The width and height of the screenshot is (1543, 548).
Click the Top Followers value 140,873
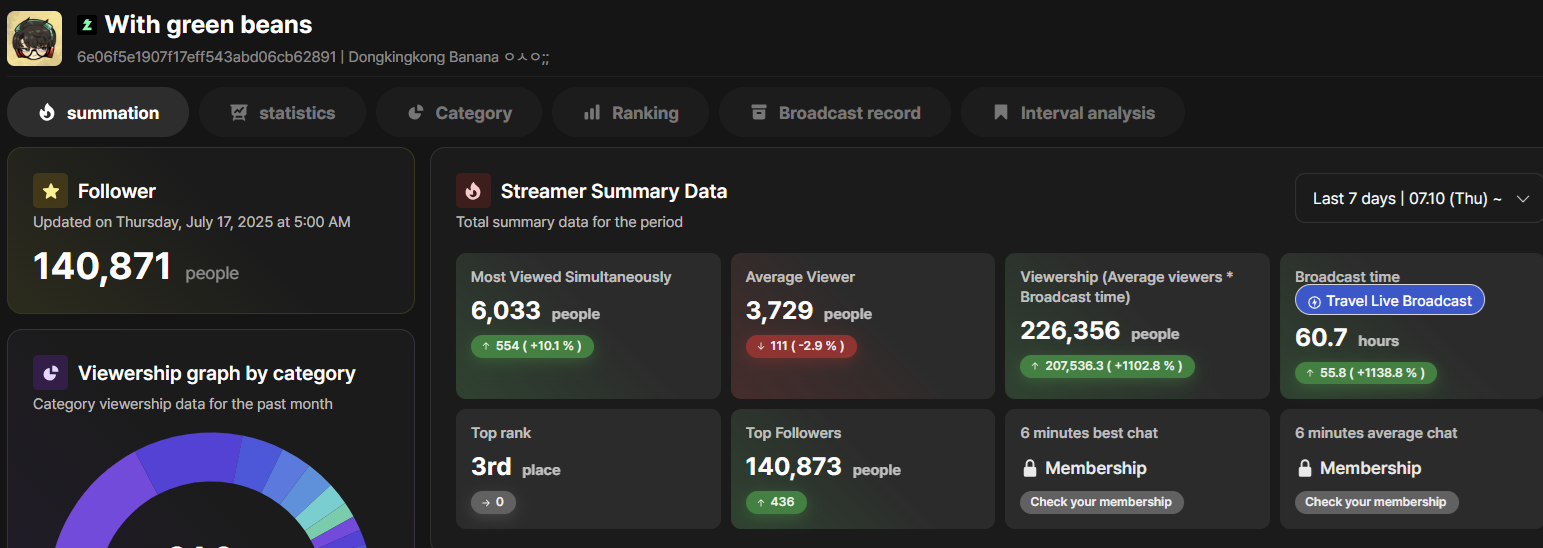(x=794, y=467)
